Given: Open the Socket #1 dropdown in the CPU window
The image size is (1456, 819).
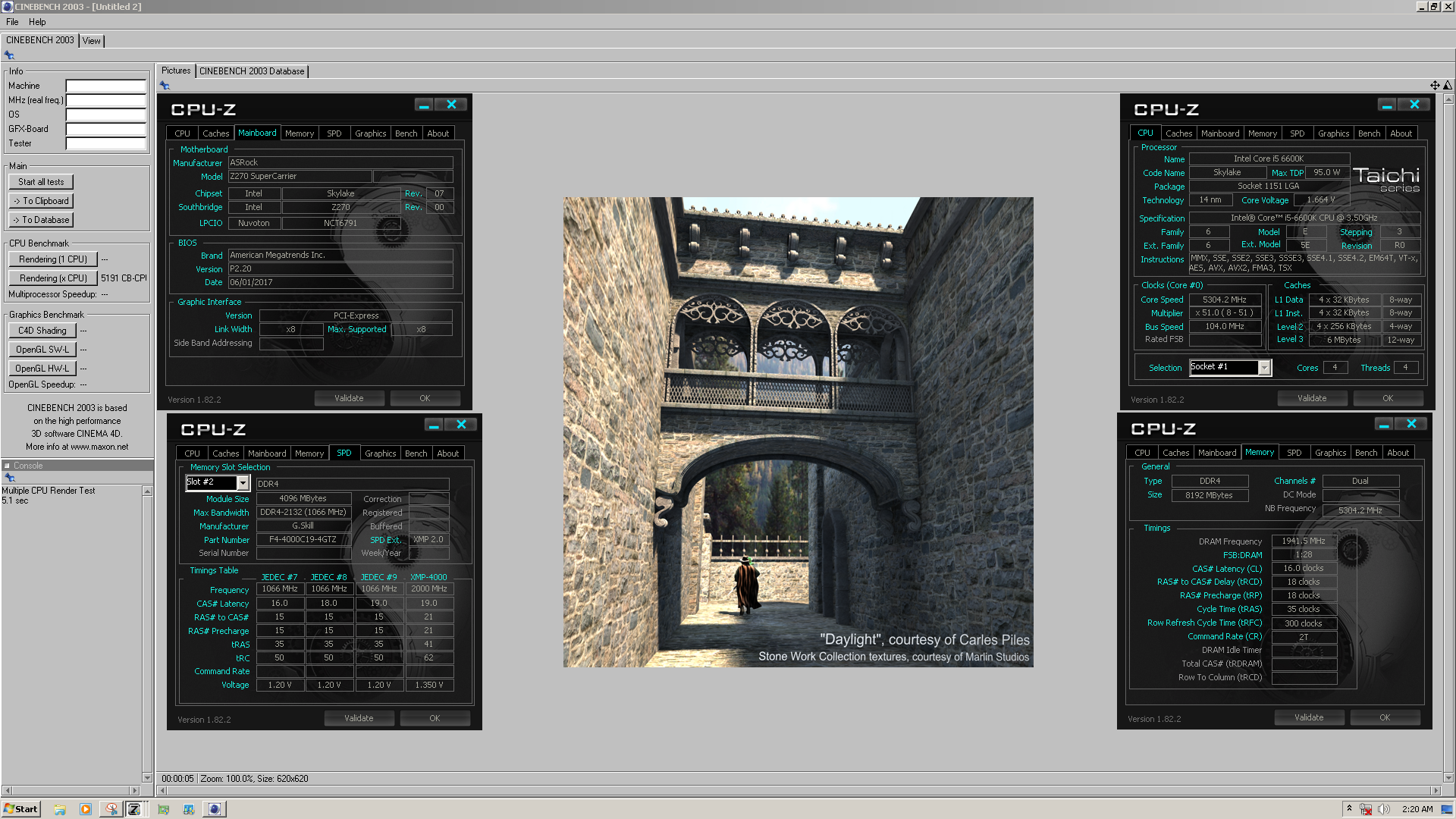Looking at the screenshot, I should coord(1264,368).
